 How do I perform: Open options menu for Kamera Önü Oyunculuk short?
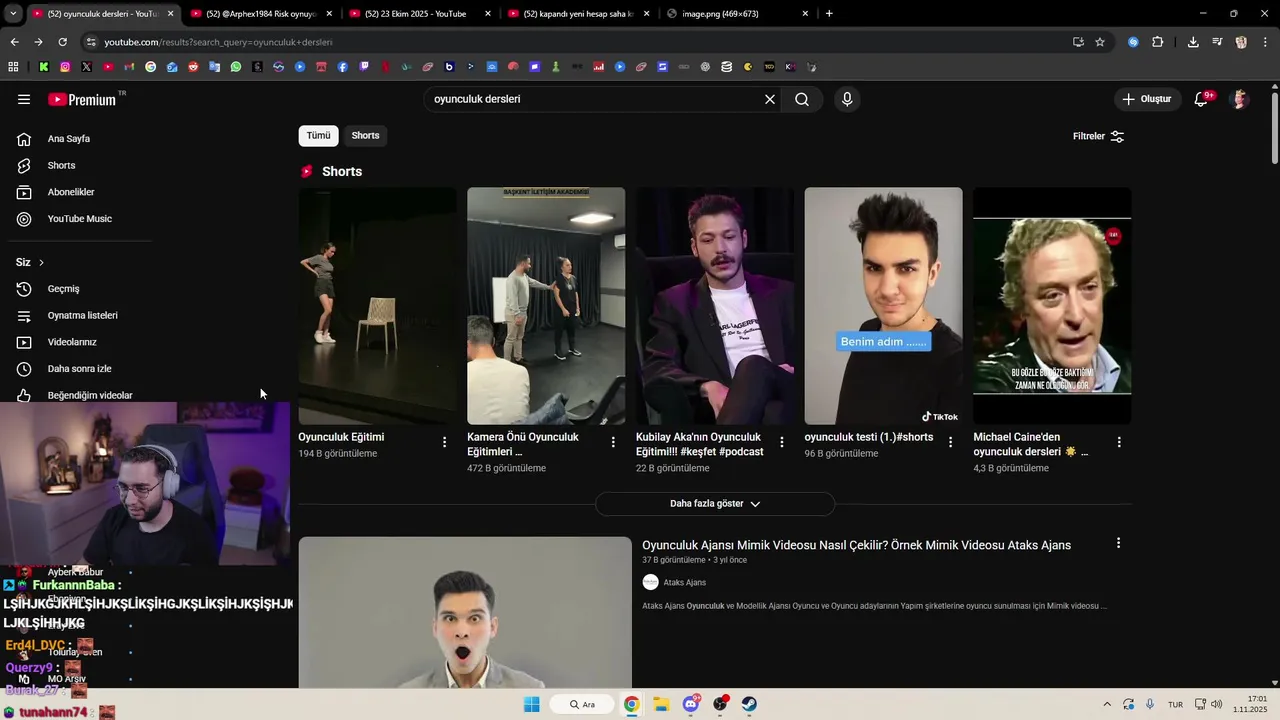click(x=614, y=442)
